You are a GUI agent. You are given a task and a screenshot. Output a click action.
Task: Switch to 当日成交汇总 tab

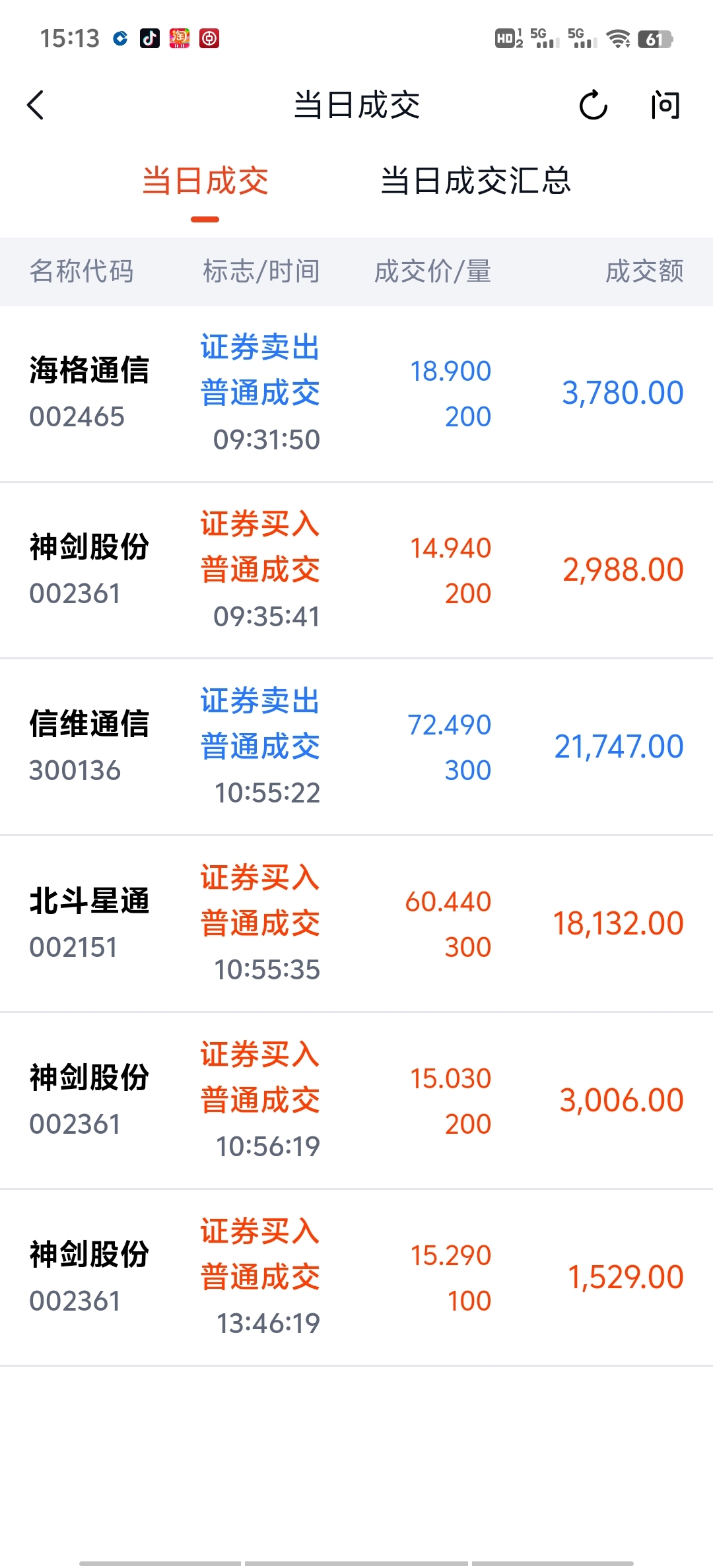pos(475,181)
